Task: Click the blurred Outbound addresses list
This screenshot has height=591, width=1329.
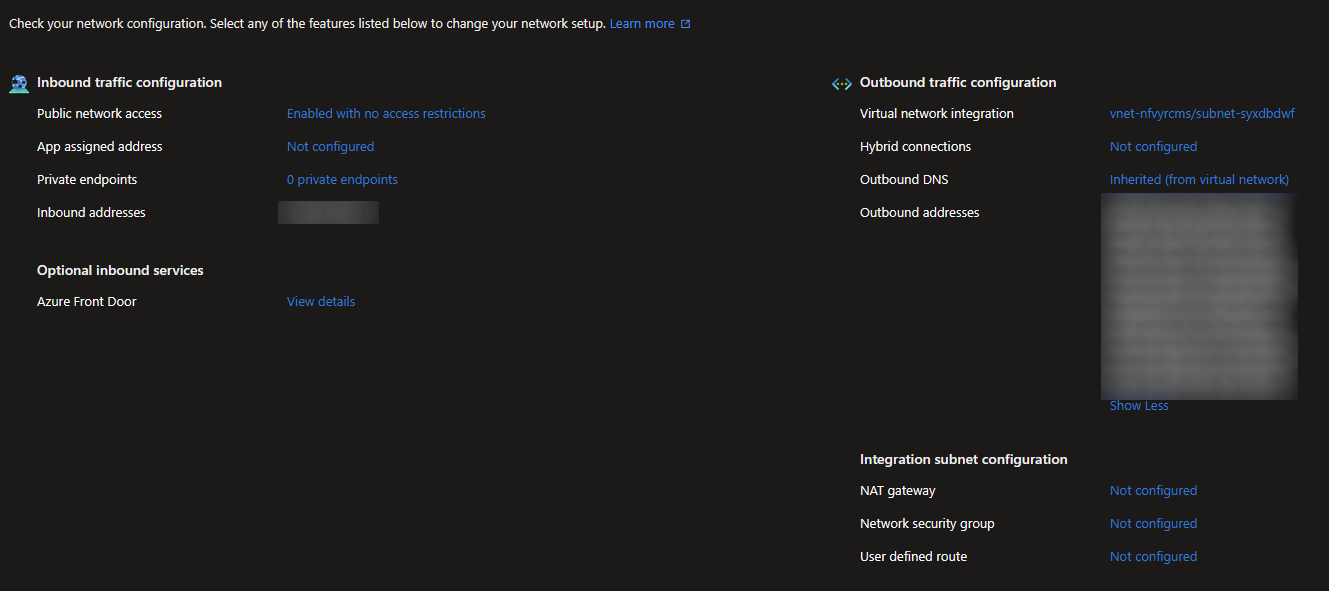Action: tap(1199, 297)
